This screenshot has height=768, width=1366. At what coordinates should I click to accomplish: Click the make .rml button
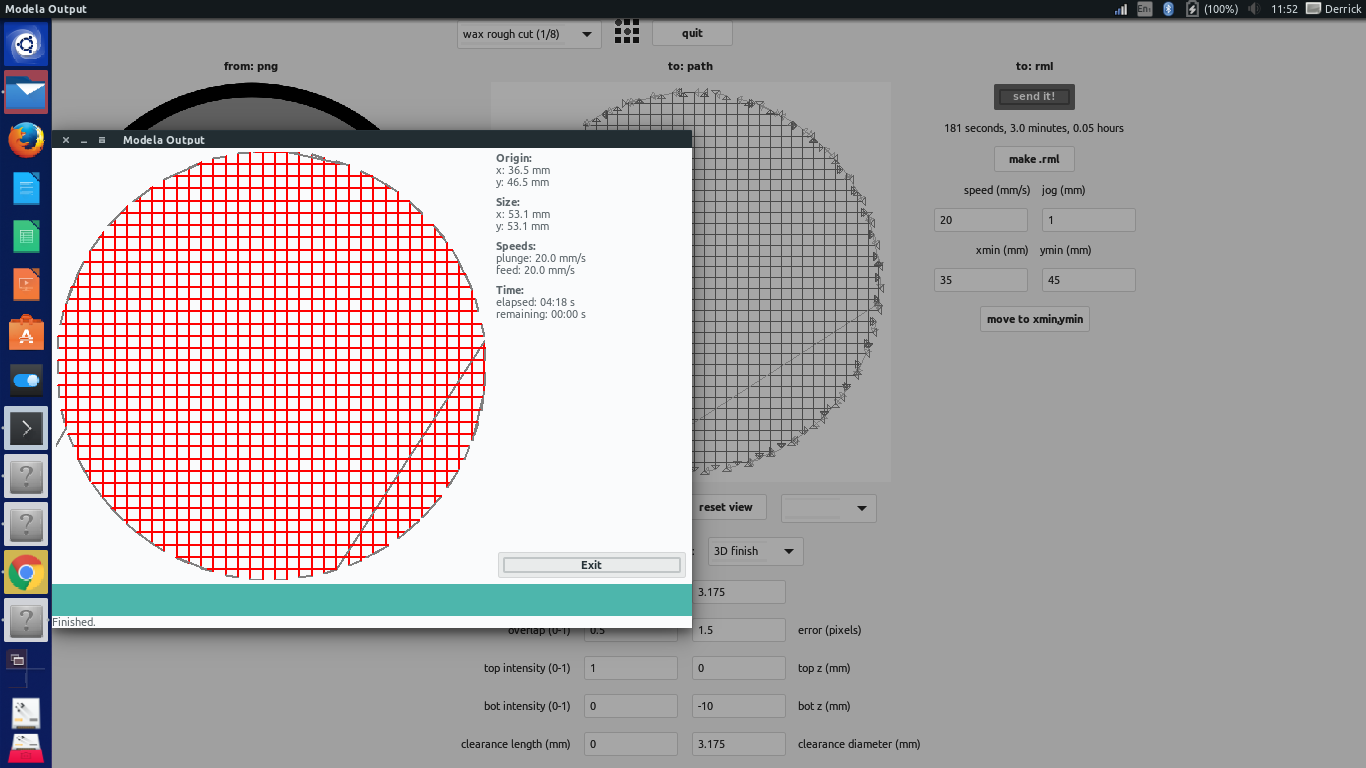[x=1034, y=159]
